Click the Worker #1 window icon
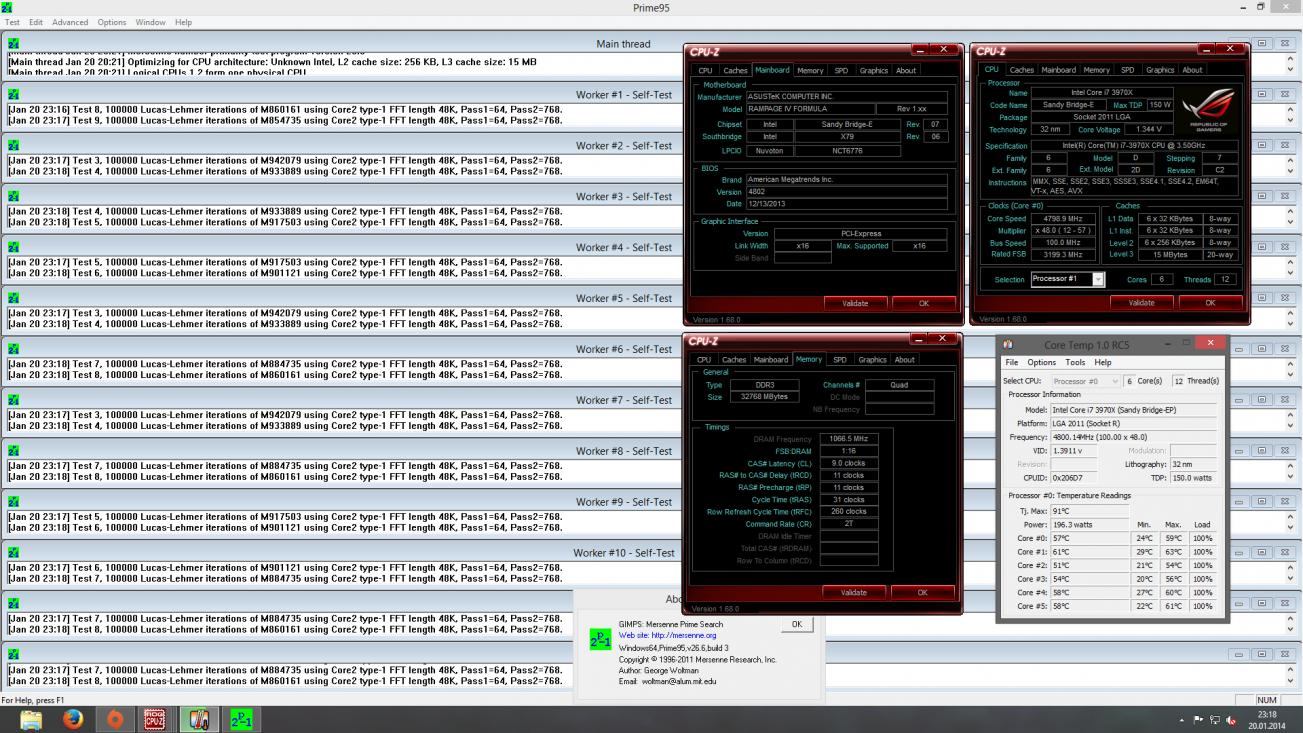The width and height of the screenshot is (1303, 733). [x=14, y=95]
